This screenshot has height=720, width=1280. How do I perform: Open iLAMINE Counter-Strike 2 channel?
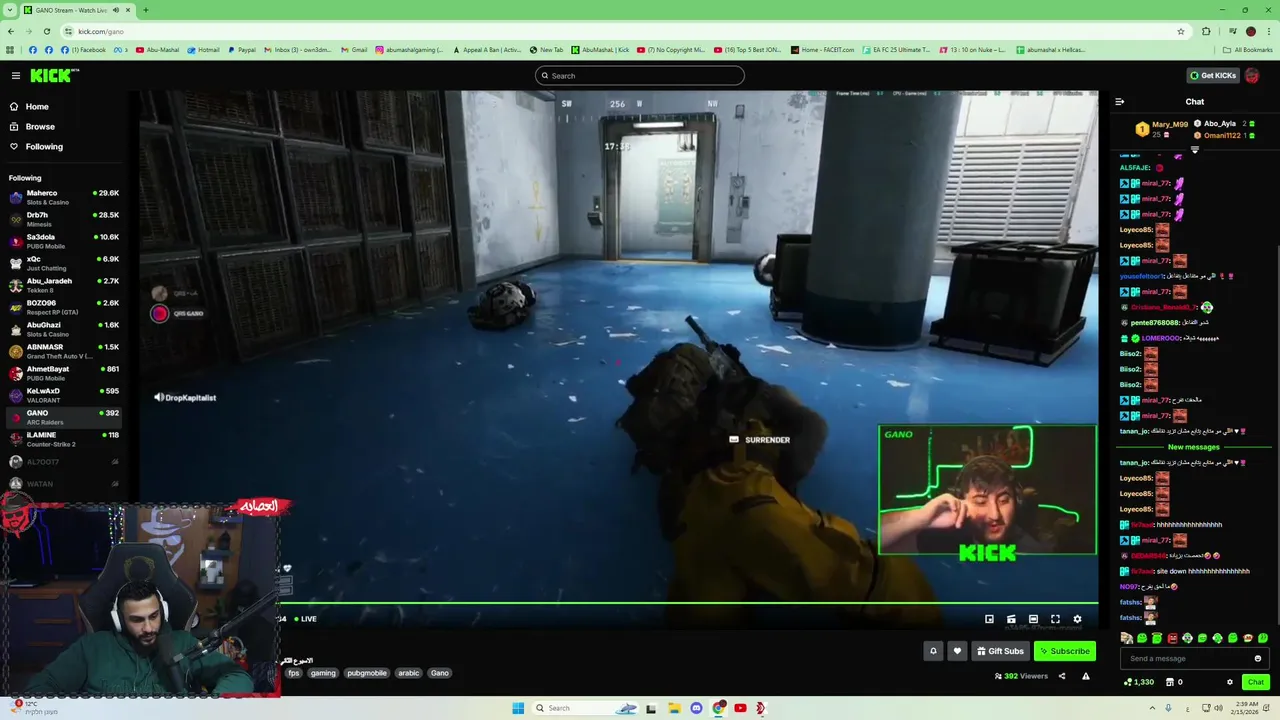(x=62, y=439)
